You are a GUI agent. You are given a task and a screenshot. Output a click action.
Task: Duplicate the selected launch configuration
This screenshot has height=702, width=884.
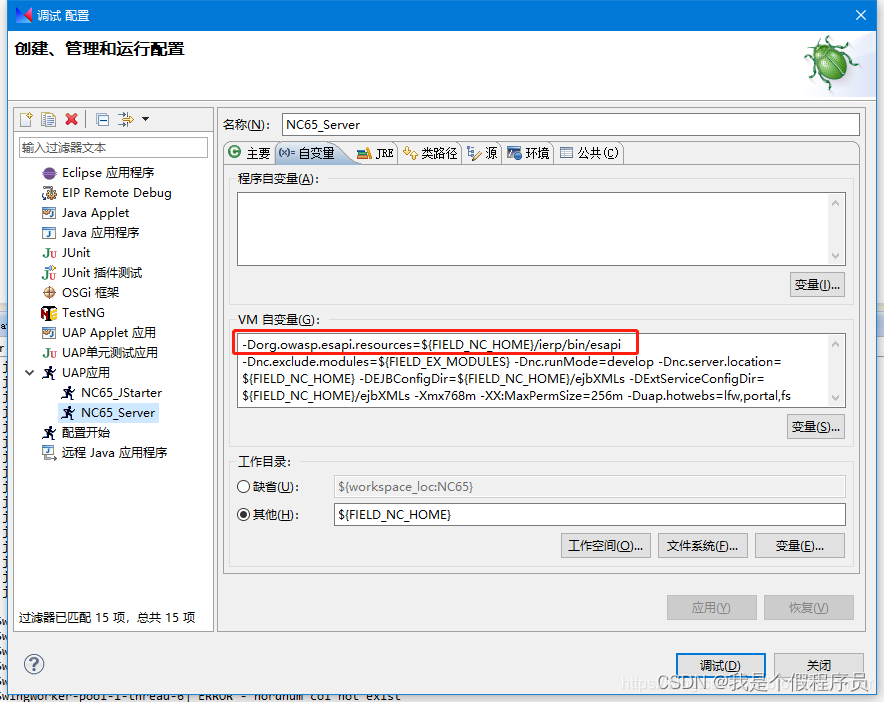coord(48,118)
